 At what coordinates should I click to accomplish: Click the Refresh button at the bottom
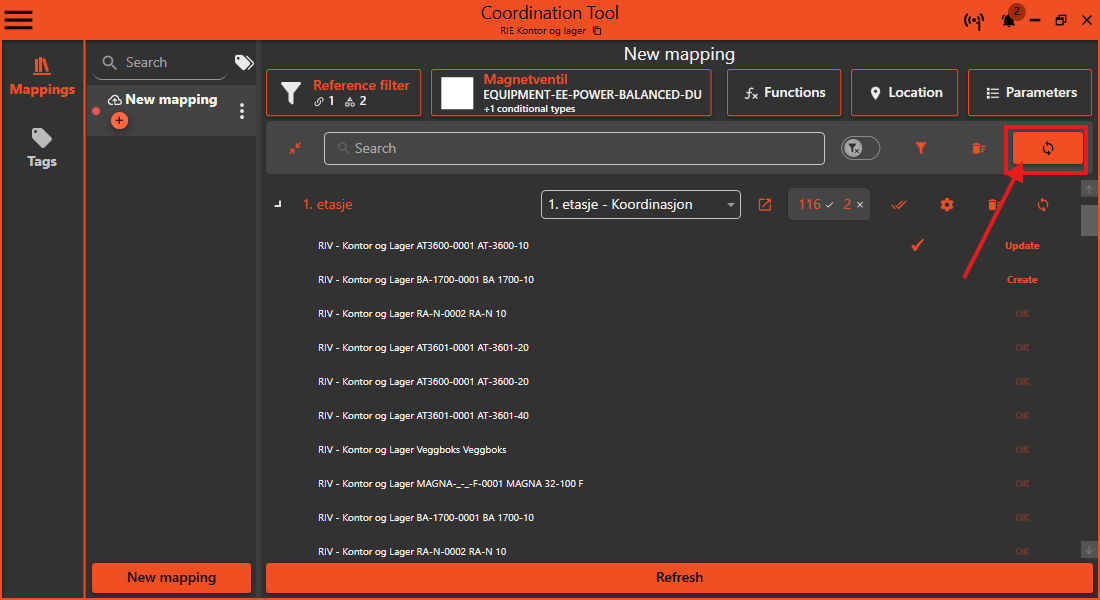coord(679,577)
